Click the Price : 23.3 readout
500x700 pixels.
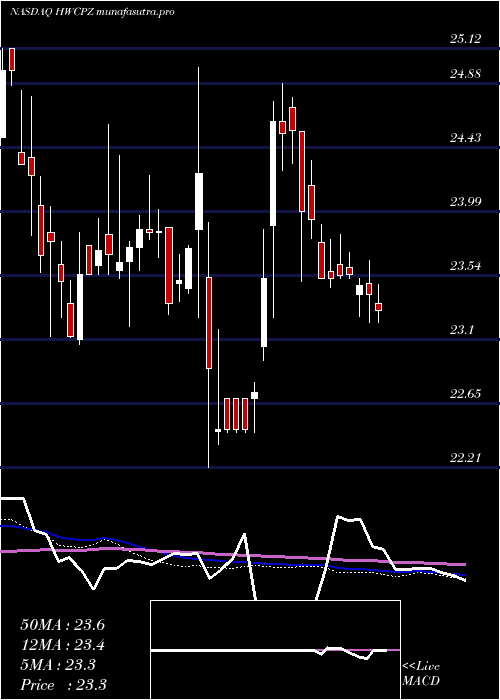pos(63,685)
